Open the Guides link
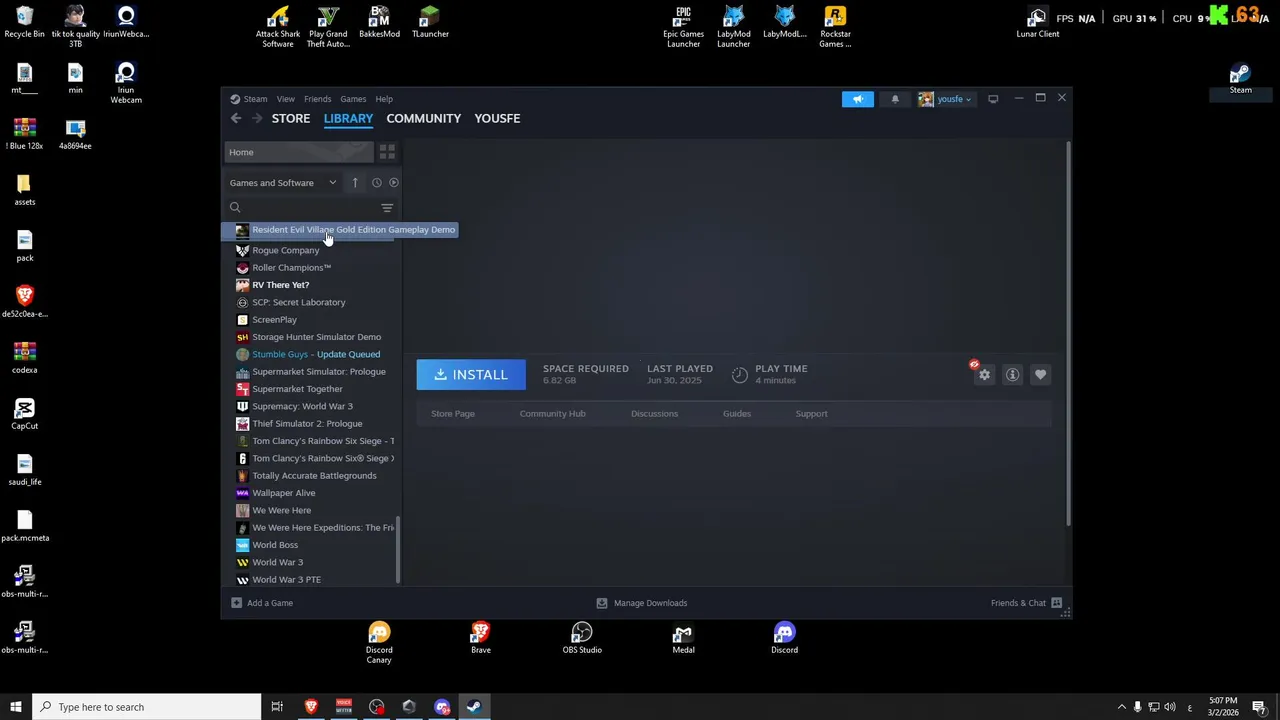The image size is (1280, 720). pos(737,414)
